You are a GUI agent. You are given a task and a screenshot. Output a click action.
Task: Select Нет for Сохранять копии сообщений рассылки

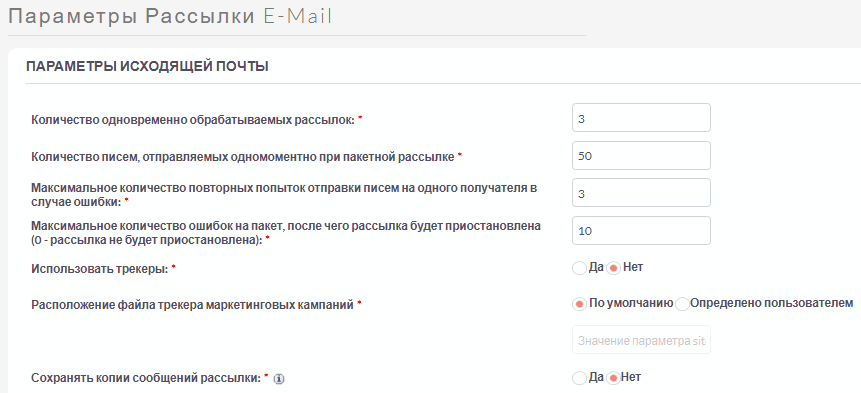click(x=613, y=378)
